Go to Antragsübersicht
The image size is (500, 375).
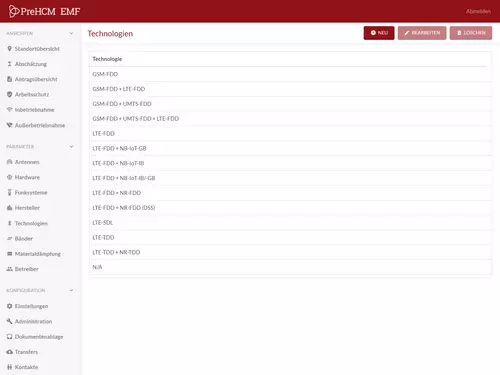[x=36, y=79]
